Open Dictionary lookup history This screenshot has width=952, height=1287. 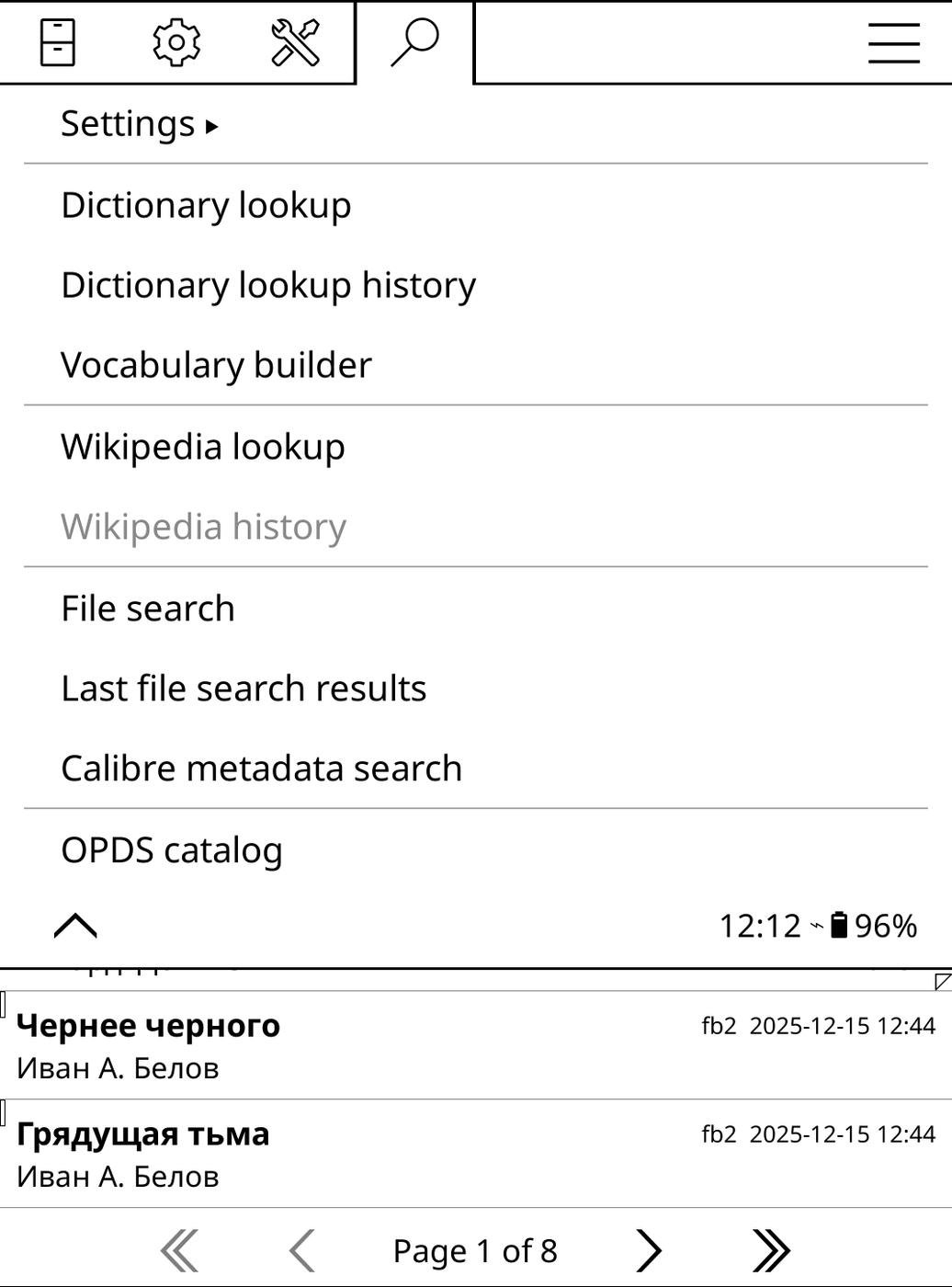(x=268, y=285)
